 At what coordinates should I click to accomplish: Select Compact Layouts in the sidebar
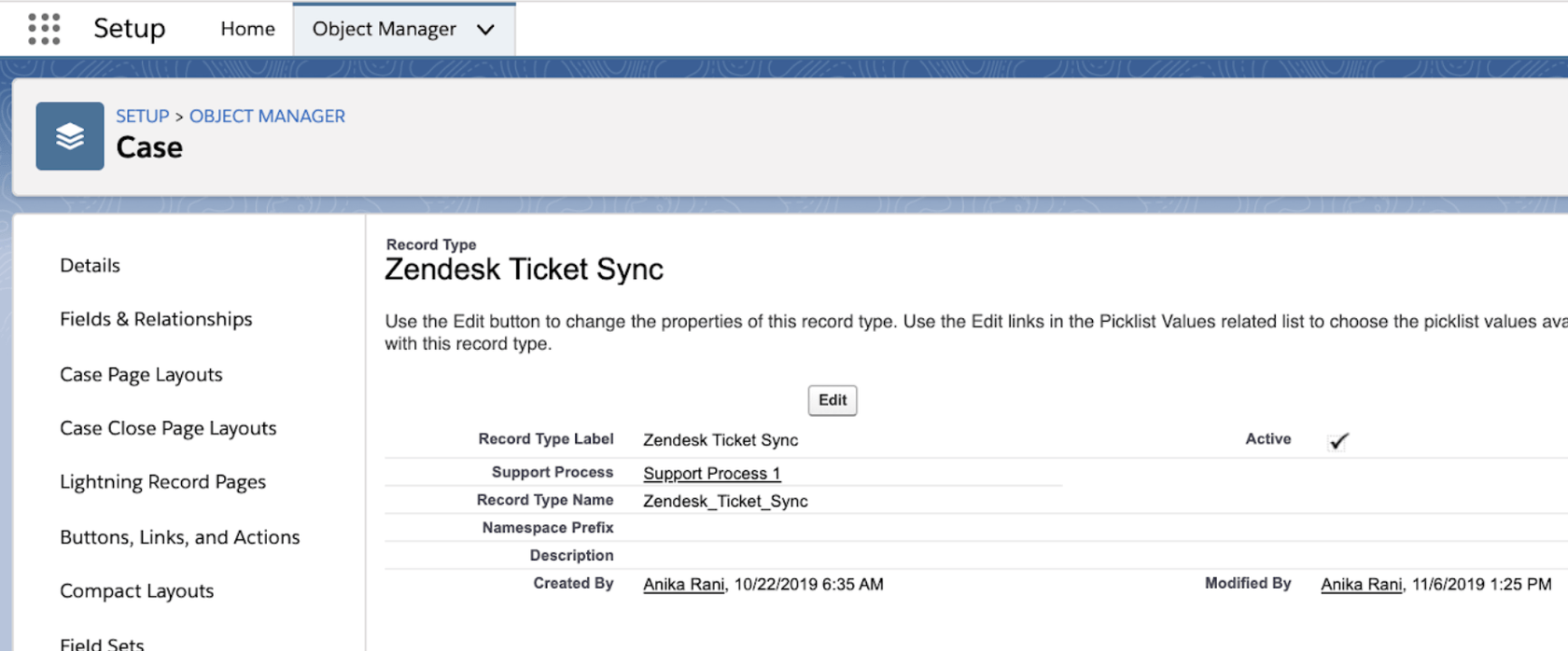tap(136, 591)
